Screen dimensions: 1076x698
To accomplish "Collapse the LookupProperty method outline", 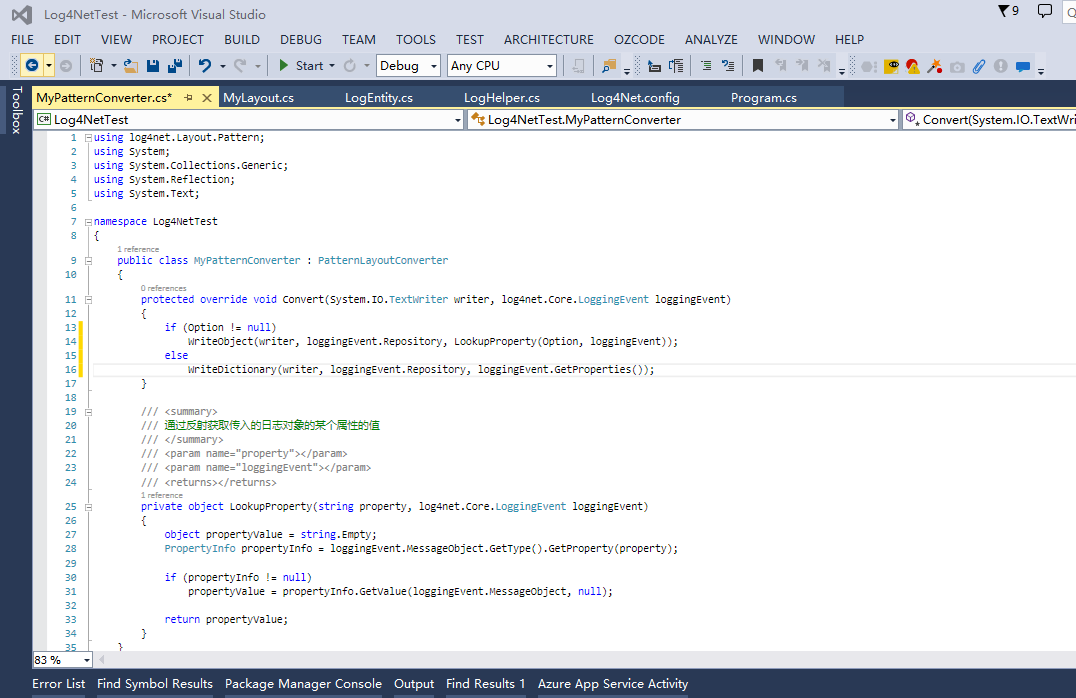I will pyautogui.click(x=88, y=507).
